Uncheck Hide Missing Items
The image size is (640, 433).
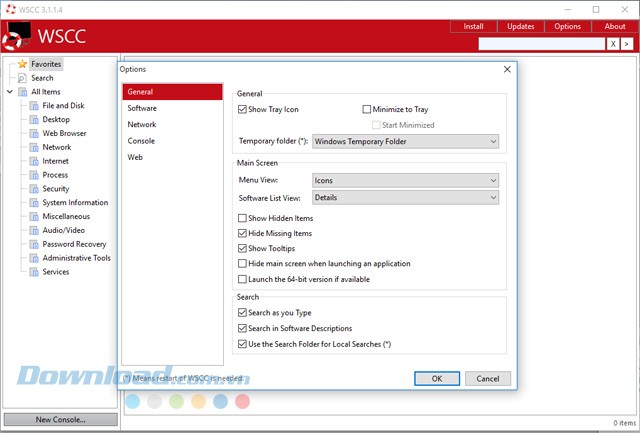pyautogui.click(x=242, y=233)
